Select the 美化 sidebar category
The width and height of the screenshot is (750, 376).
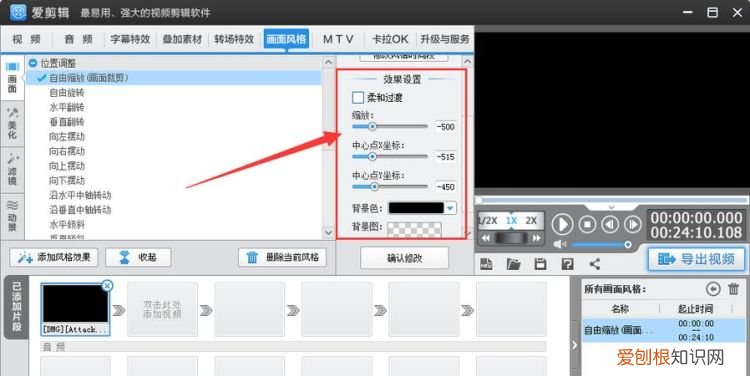(x=12, y=123)
